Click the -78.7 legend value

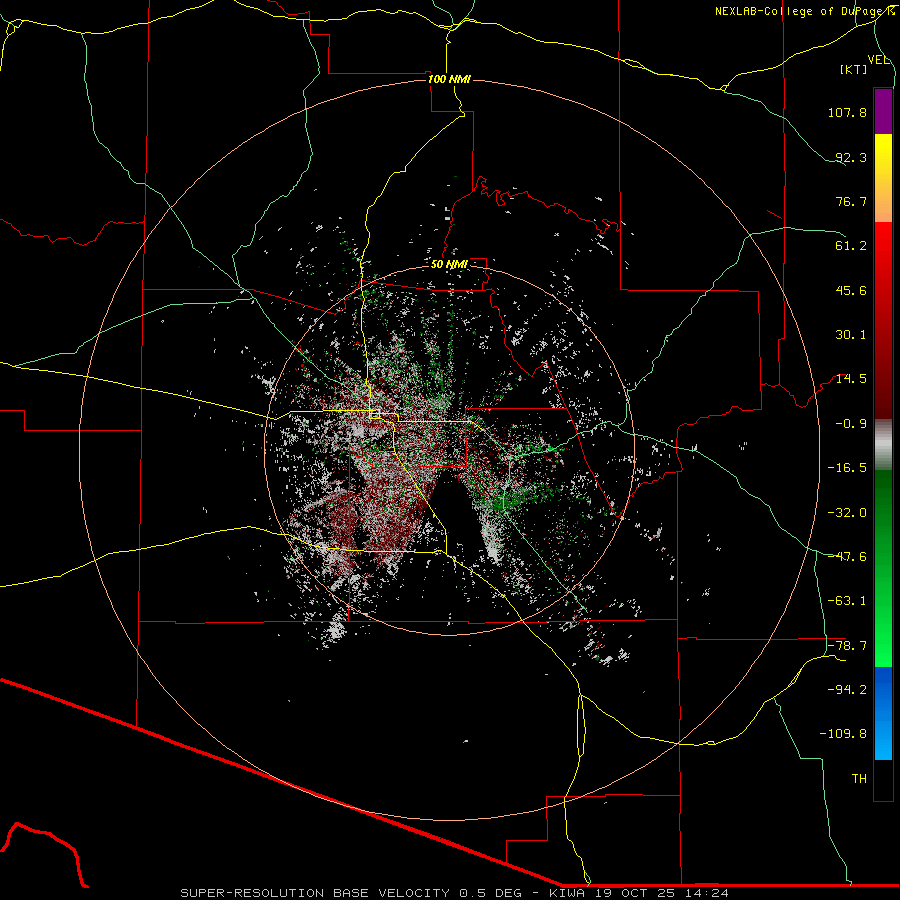[847, 646]
